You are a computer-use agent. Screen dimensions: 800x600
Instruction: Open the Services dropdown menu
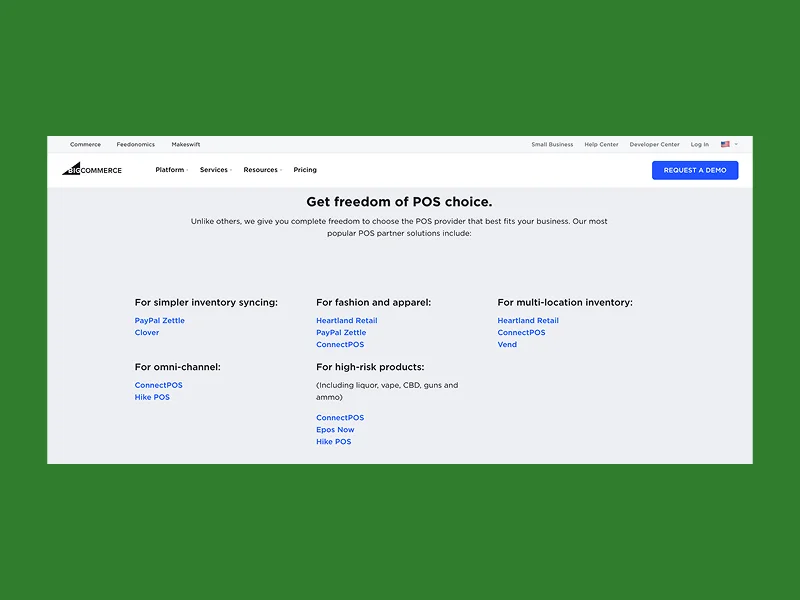[214, 170]
